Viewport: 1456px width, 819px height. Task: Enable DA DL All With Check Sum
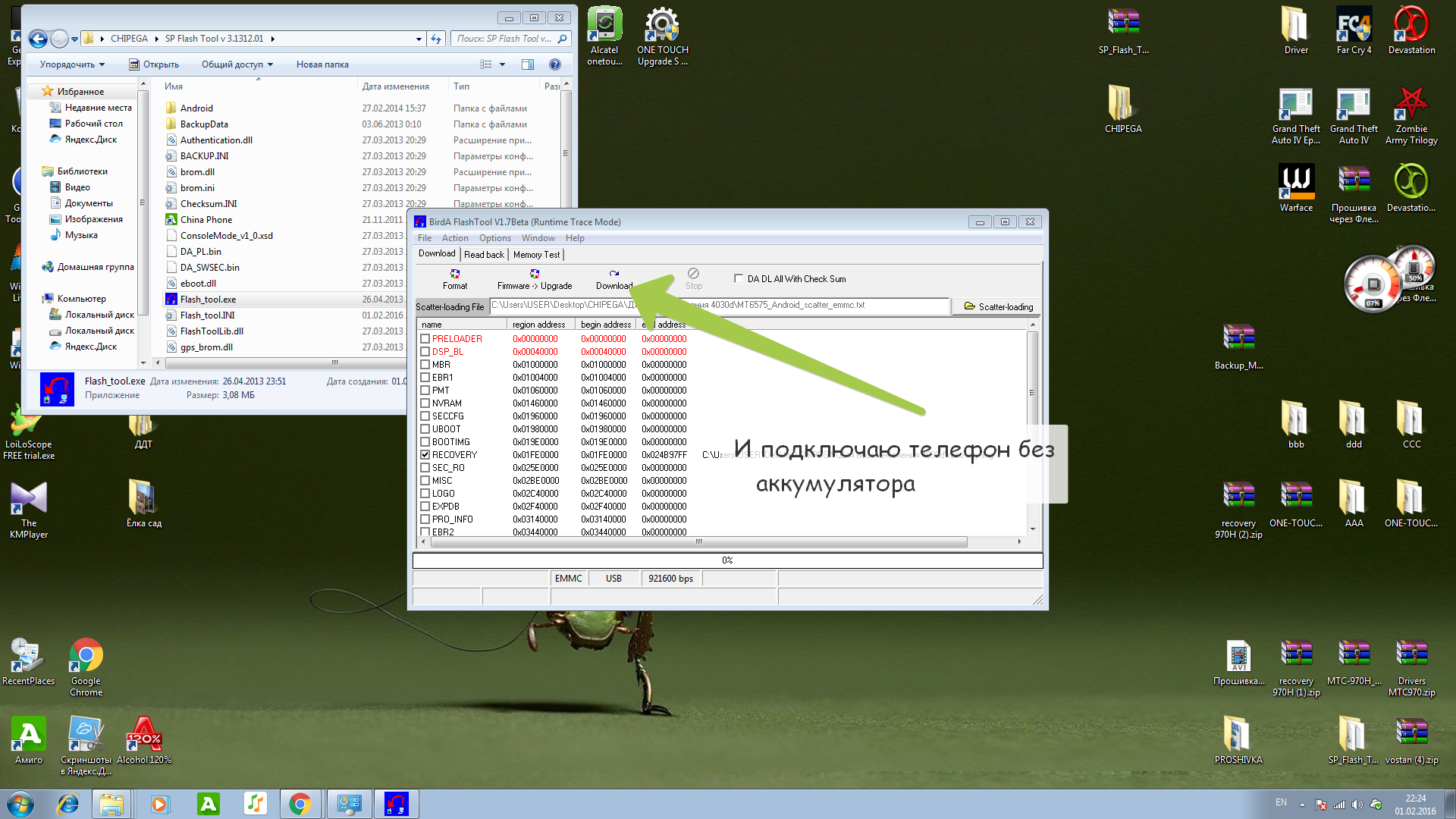coord(739,278)
